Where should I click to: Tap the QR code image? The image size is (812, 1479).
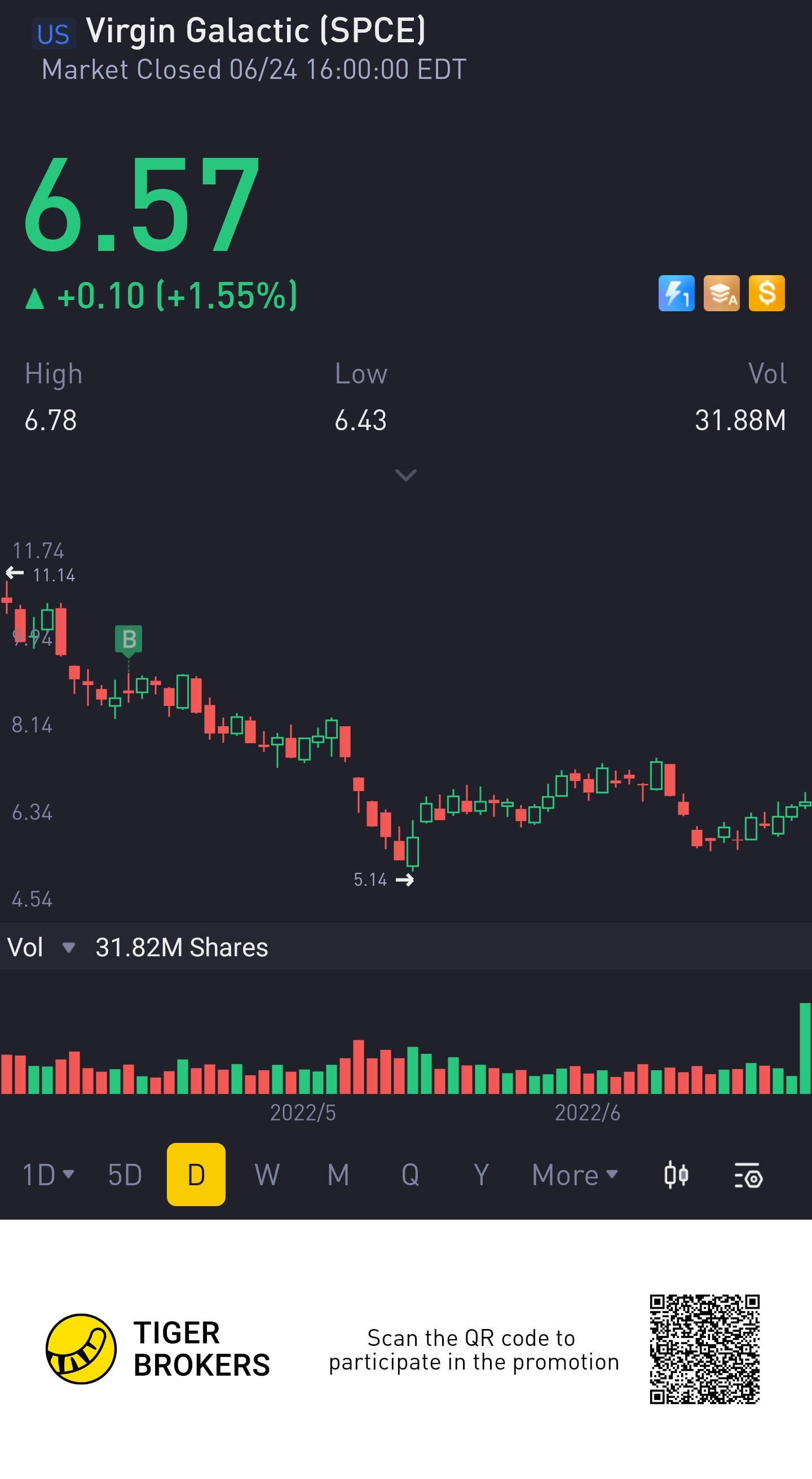705,1349
